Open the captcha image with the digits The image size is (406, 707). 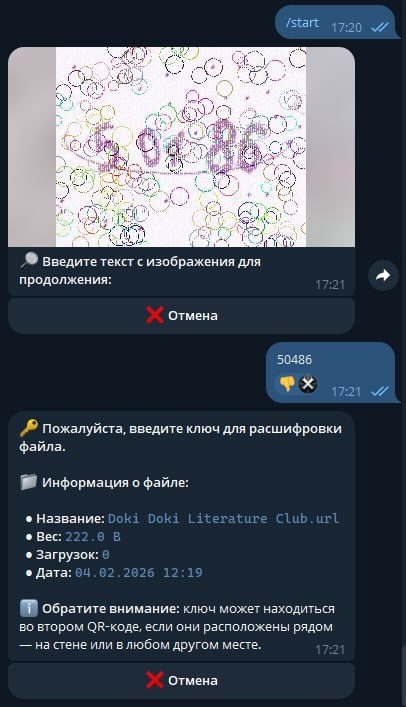(x=181, y=147)
